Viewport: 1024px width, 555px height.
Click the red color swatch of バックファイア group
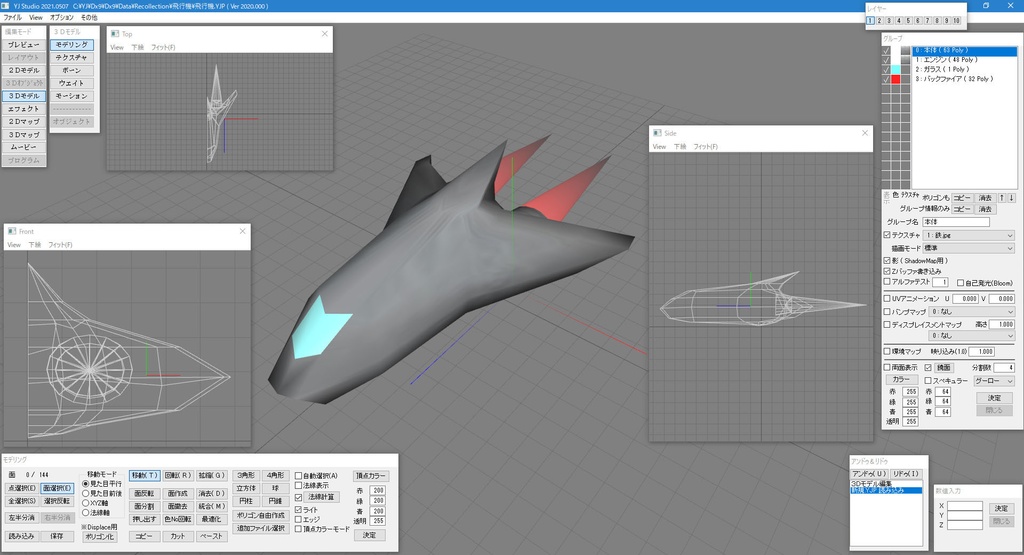(896, 79)
